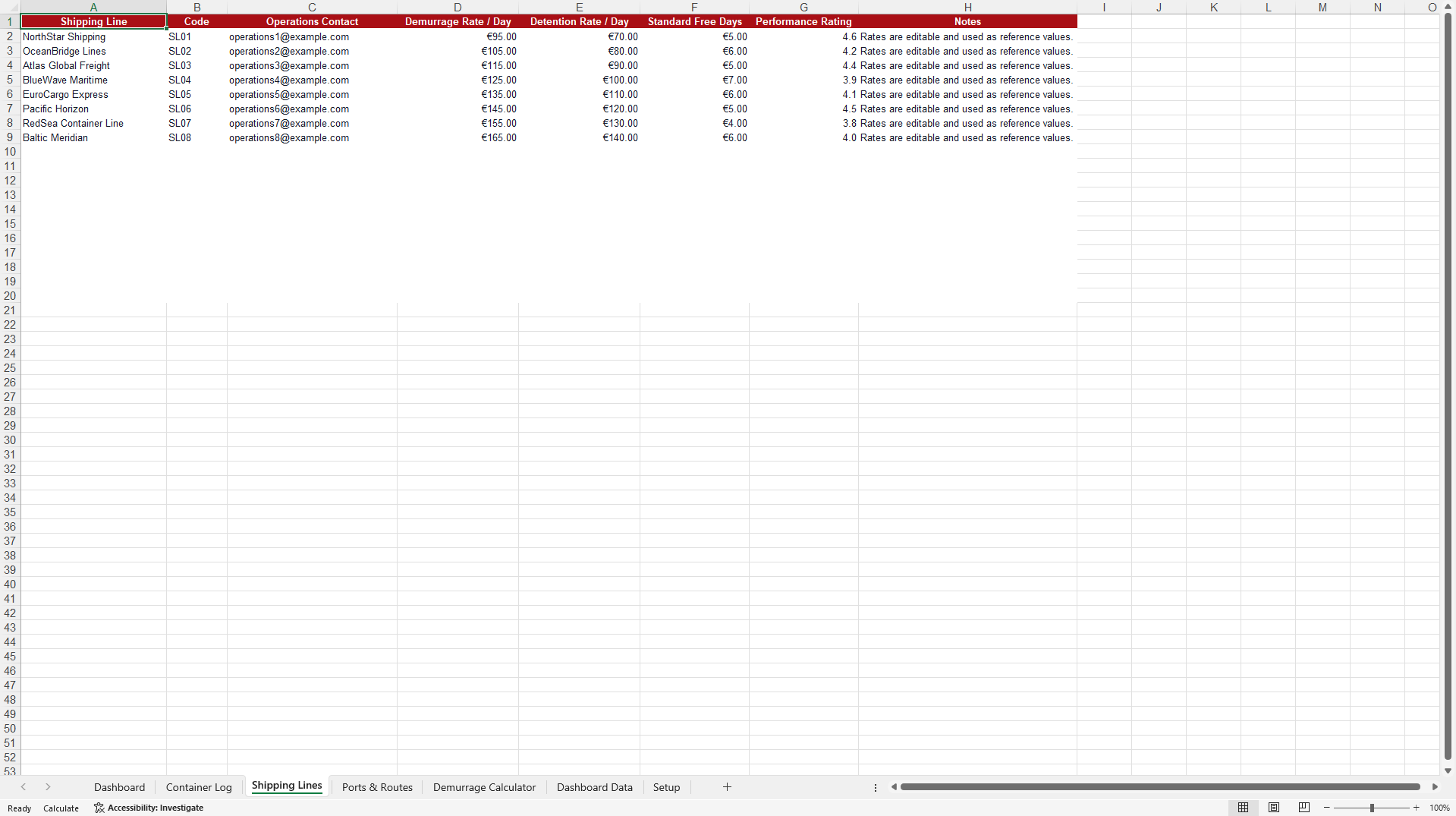Click the horizontal scrollbar thumb
Viewport: 1456px width, 816px height.
pos(1160,787)
